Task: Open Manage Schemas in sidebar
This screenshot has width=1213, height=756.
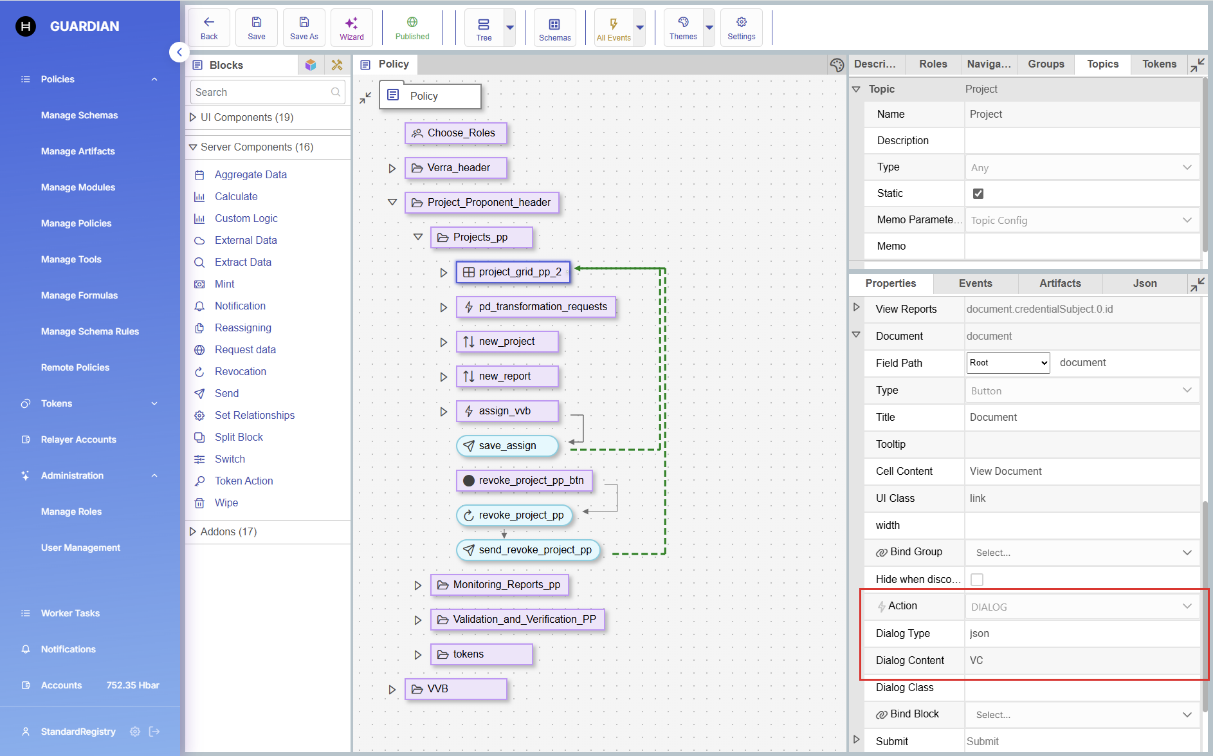Action: 79,115
